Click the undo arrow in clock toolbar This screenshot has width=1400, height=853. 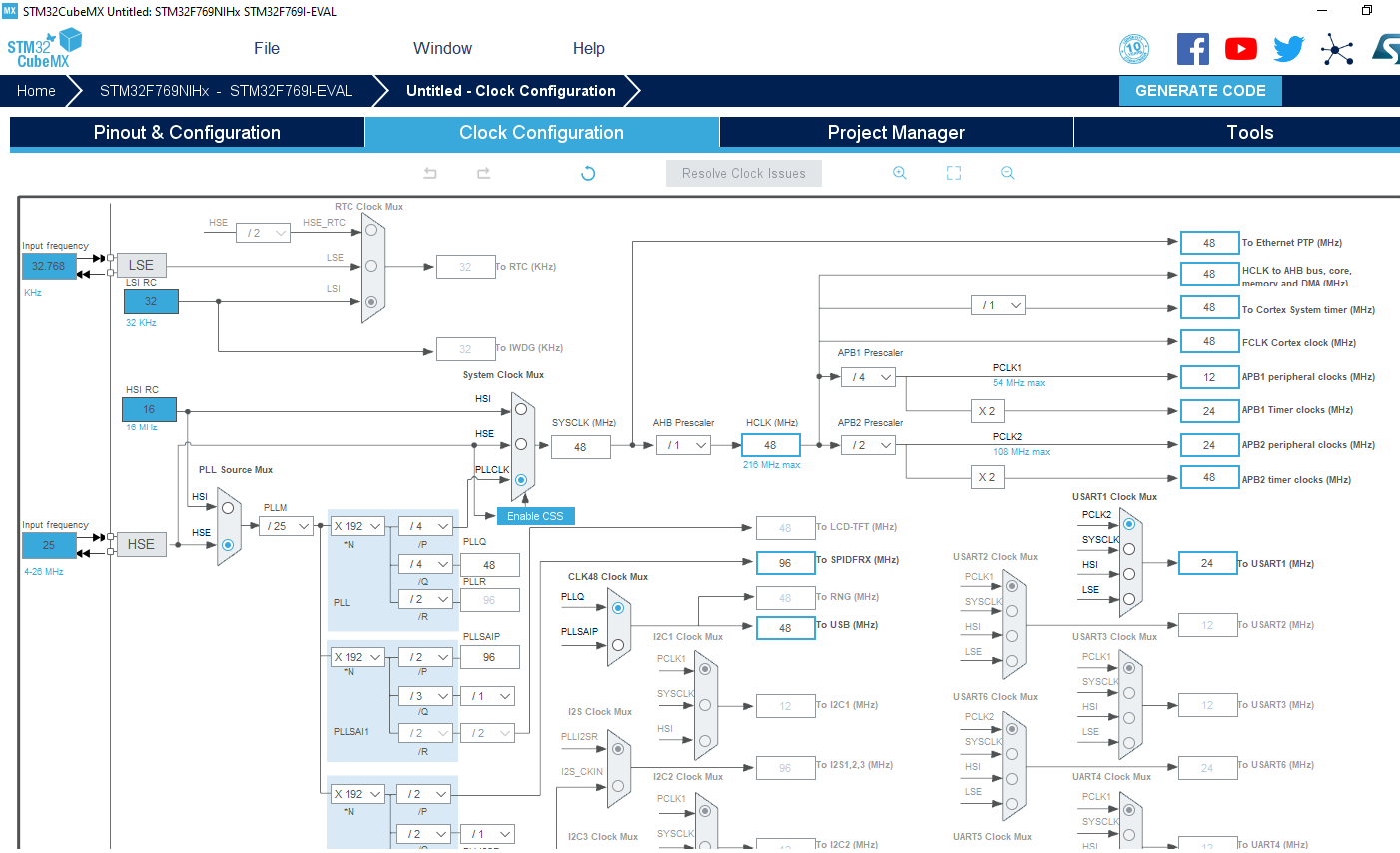430,173
